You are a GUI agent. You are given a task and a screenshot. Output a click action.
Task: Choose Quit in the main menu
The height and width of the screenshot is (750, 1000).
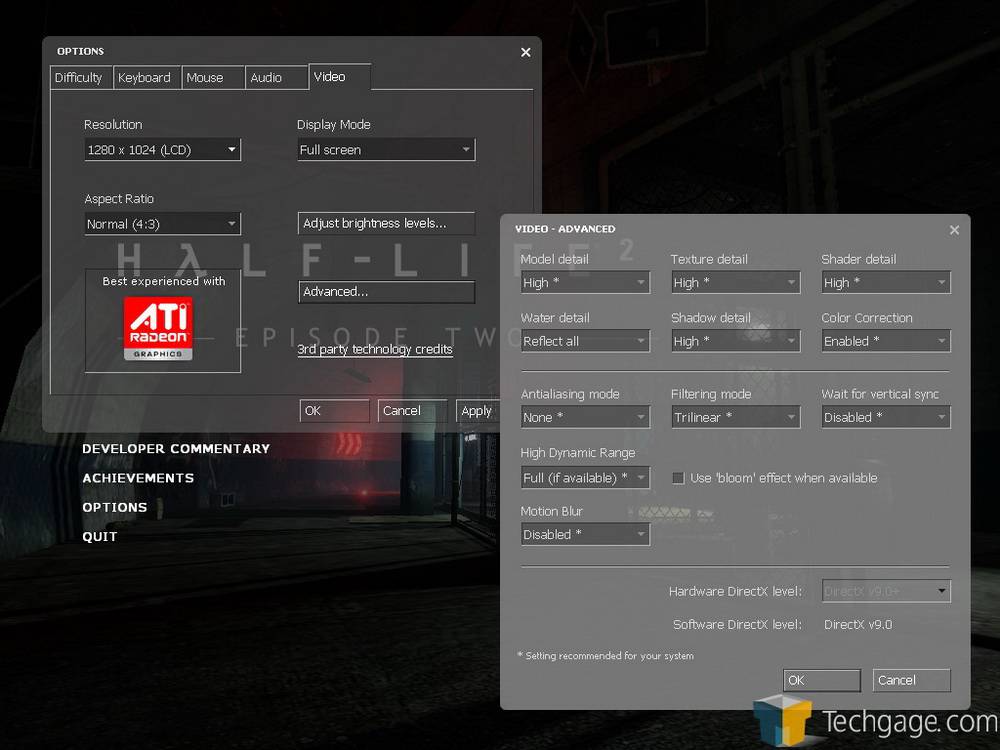pyautogui.click(x=99, y=537)
